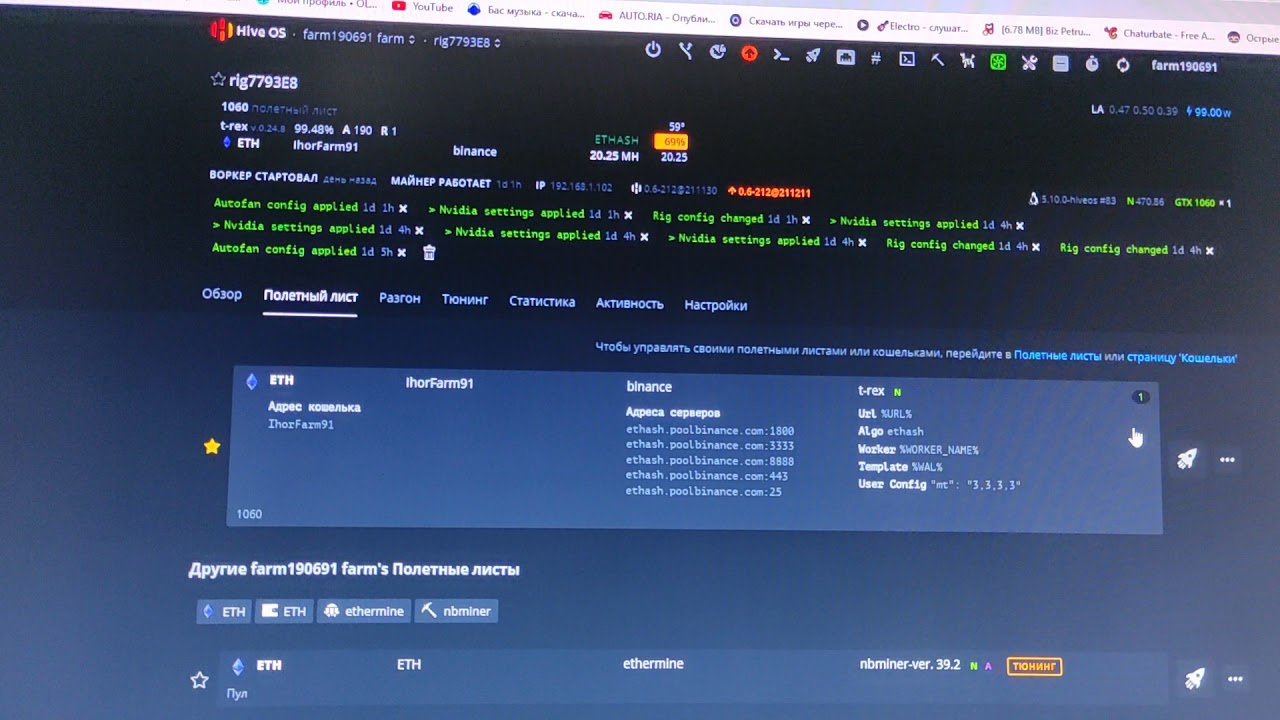Click the circular refresh arrows icon

pos(1123,65)
